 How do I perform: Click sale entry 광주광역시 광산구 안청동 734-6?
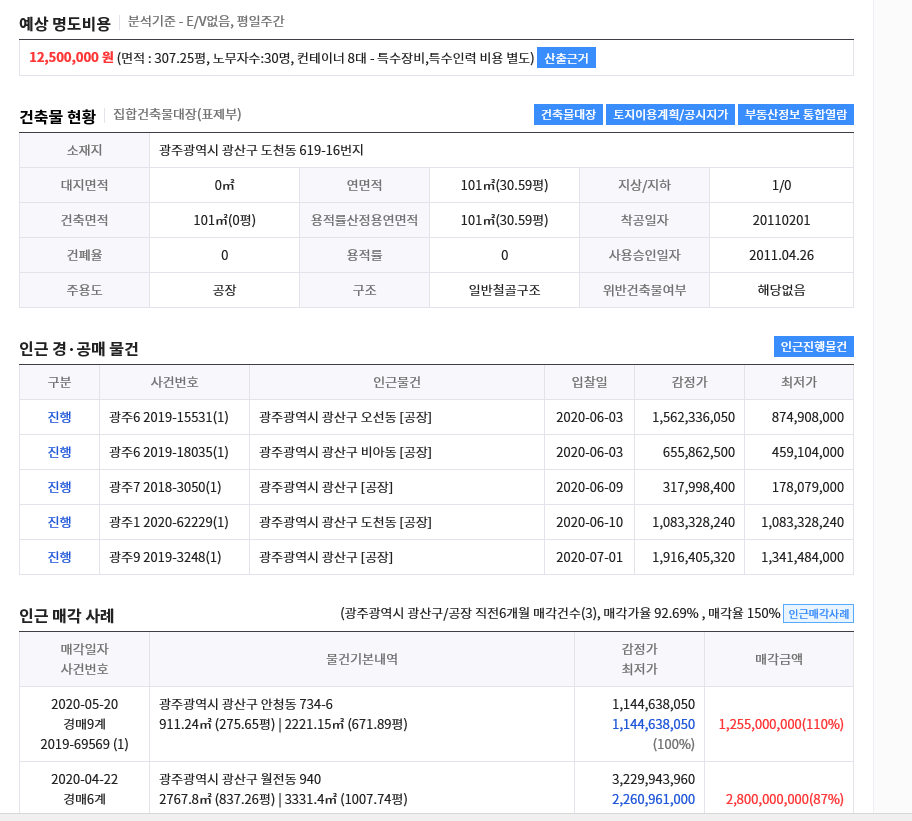point(246,704)
